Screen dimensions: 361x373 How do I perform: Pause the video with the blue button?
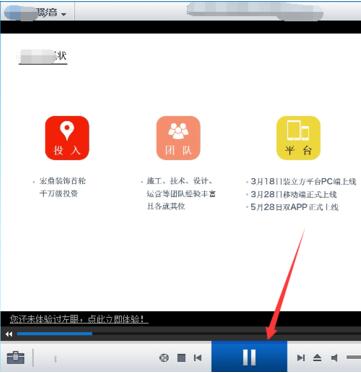249,357
